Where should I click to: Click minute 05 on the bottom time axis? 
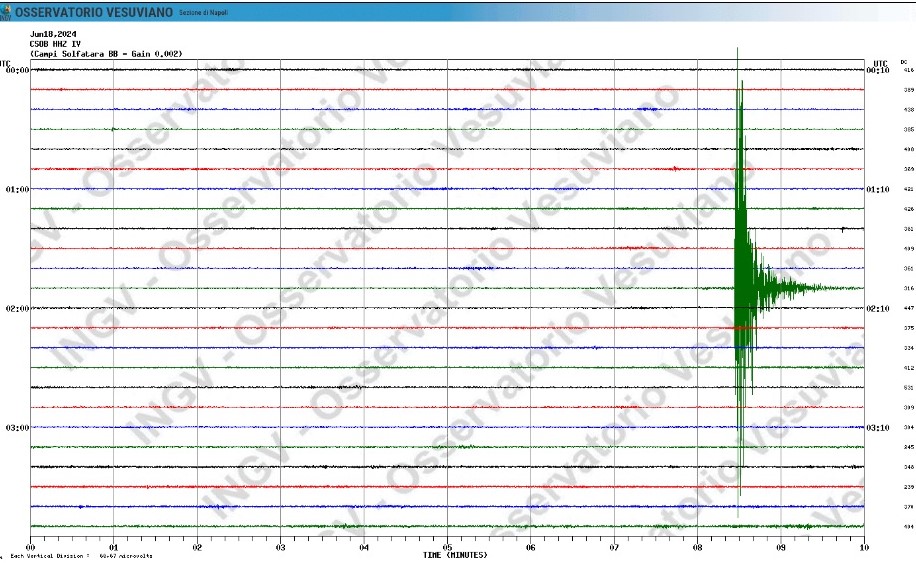pos(447,547)
